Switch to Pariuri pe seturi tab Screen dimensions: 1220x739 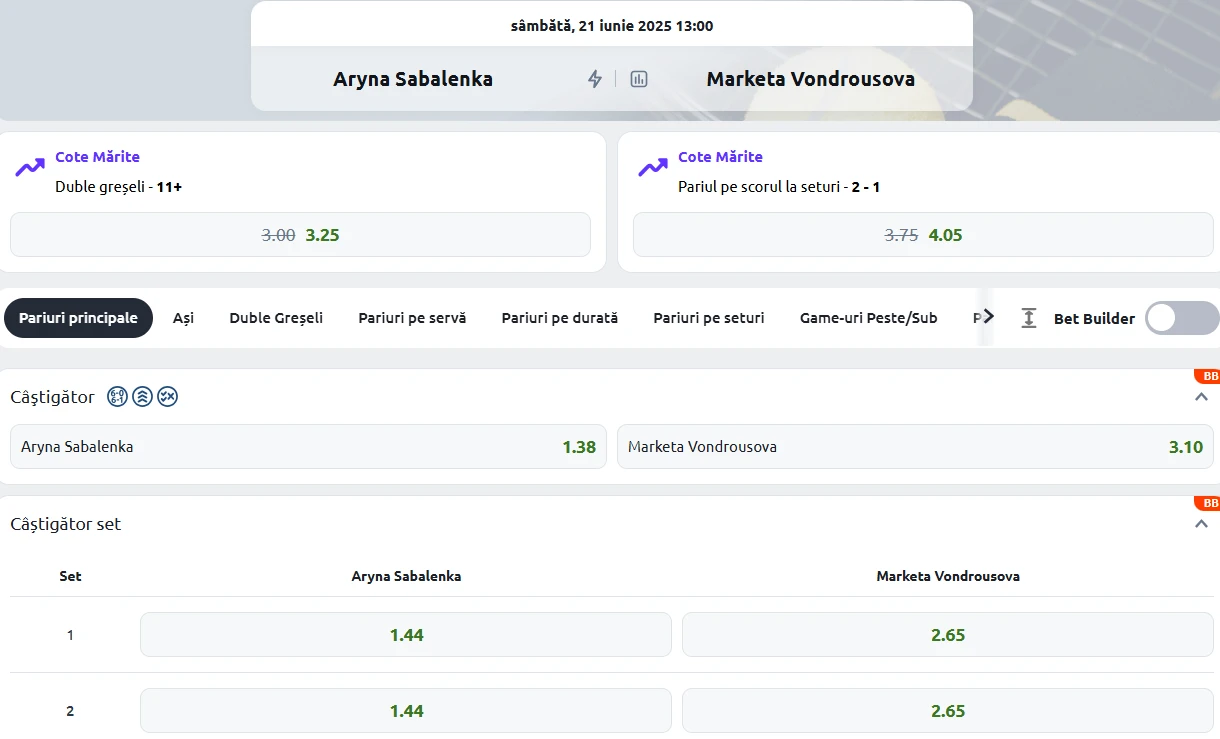[709, 318]
